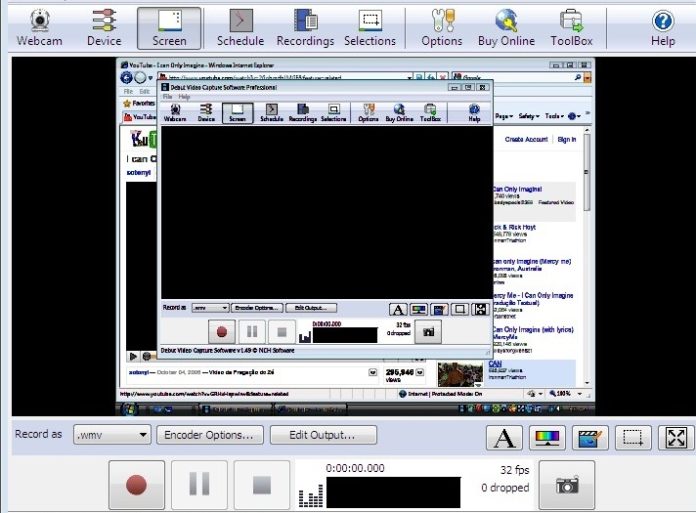Open the Selections tool
696x513 pixels.
point(370,28)
